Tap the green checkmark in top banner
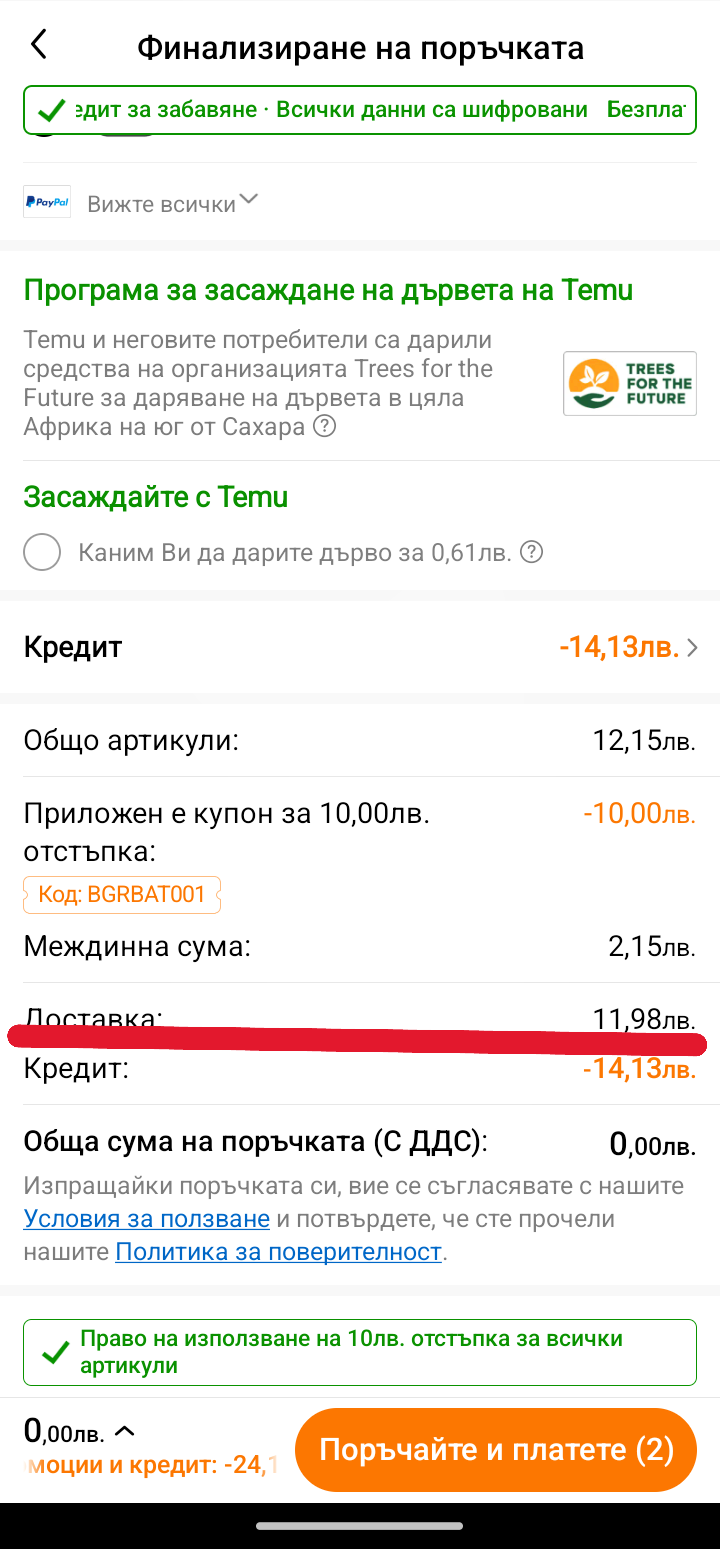Viewport: 720px width, 1549px height. click(50, 111)
